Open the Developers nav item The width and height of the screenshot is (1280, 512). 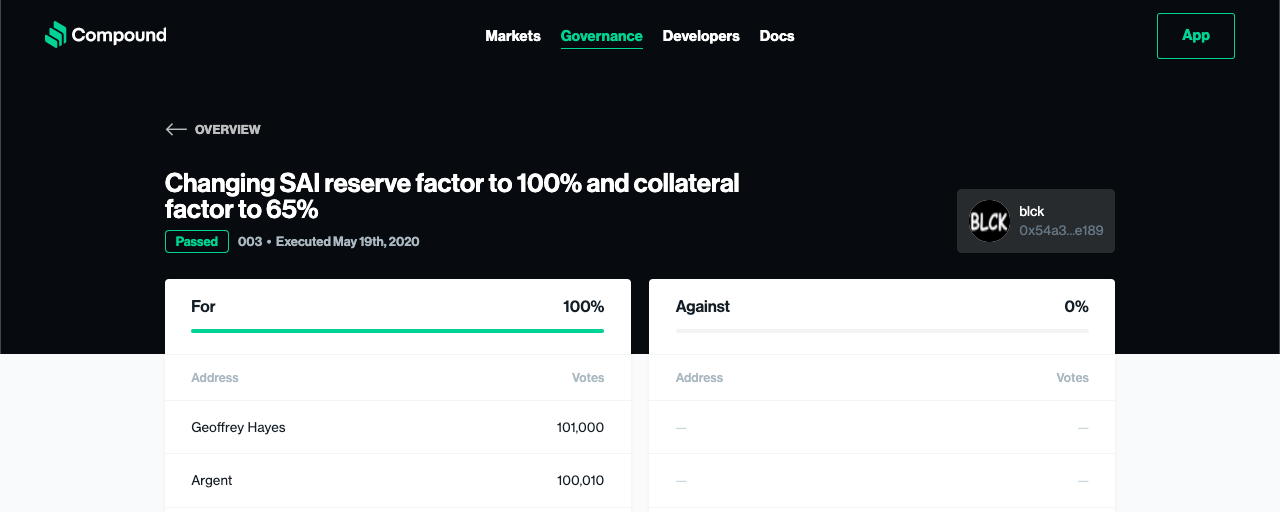[701, 36]
